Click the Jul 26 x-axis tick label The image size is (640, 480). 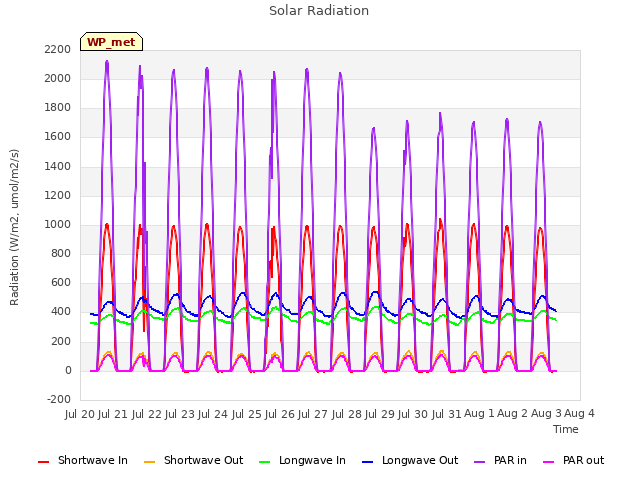[x=280, y=414]
